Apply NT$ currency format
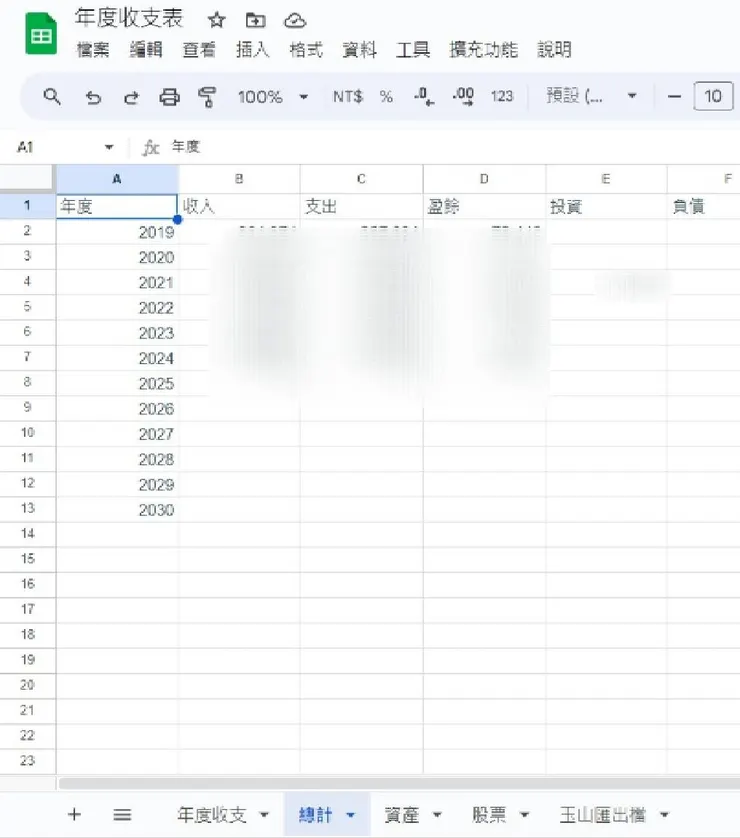 (x=347, y=97)
